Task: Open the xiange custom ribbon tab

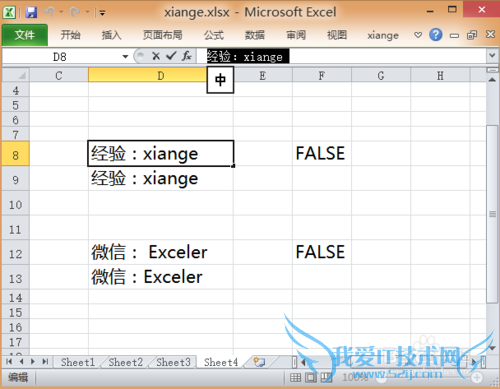Action: 383,35
